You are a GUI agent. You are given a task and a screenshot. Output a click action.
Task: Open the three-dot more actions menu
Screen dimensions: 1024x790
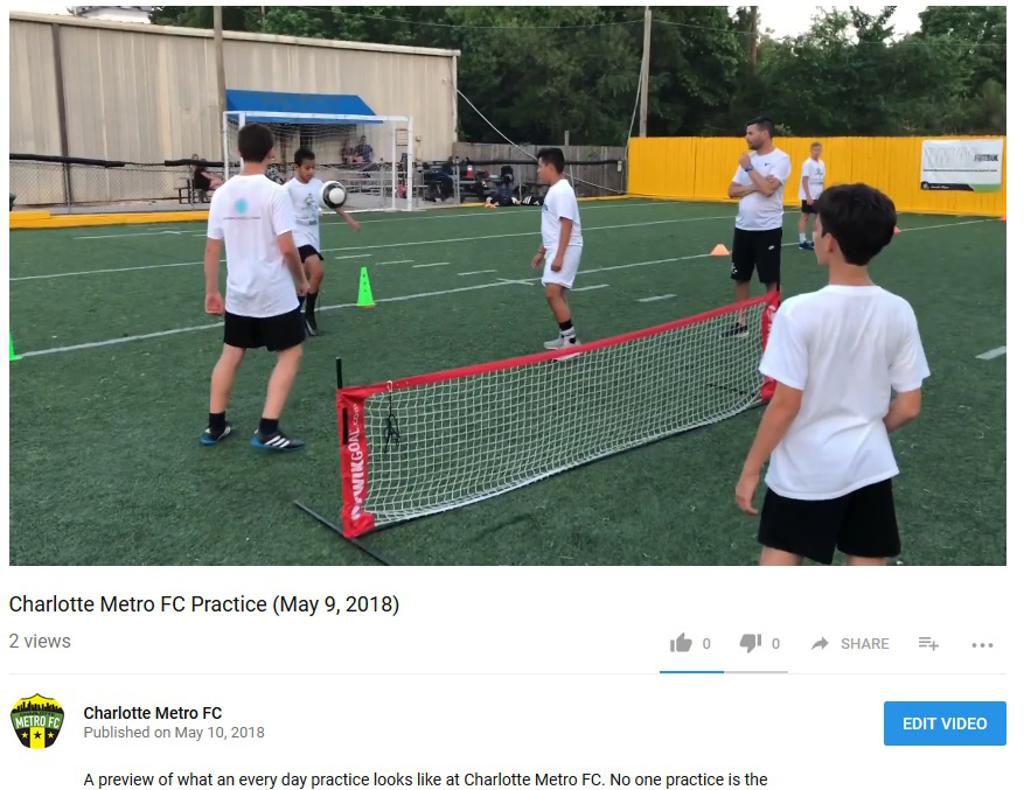click(x=982, y=645)
